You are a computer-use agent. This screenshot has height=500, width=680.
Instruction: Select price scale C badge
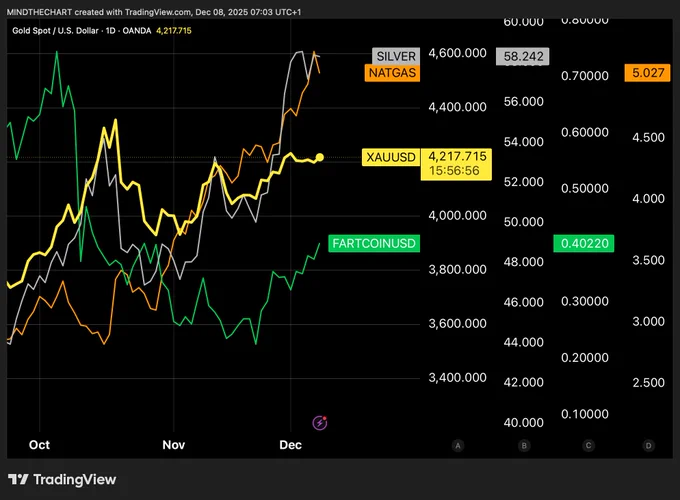[x=588, y=445]
